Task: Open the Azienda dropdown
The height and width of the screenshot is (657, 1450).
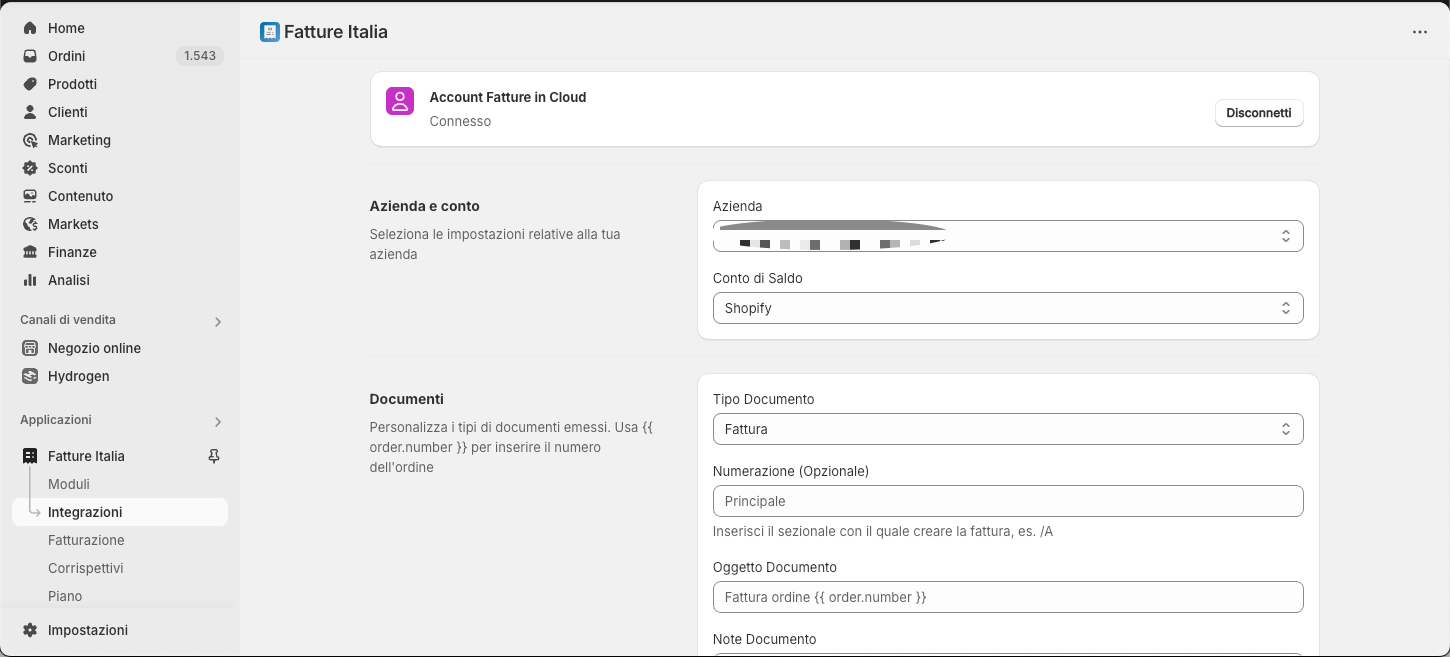Action: 1008,236
